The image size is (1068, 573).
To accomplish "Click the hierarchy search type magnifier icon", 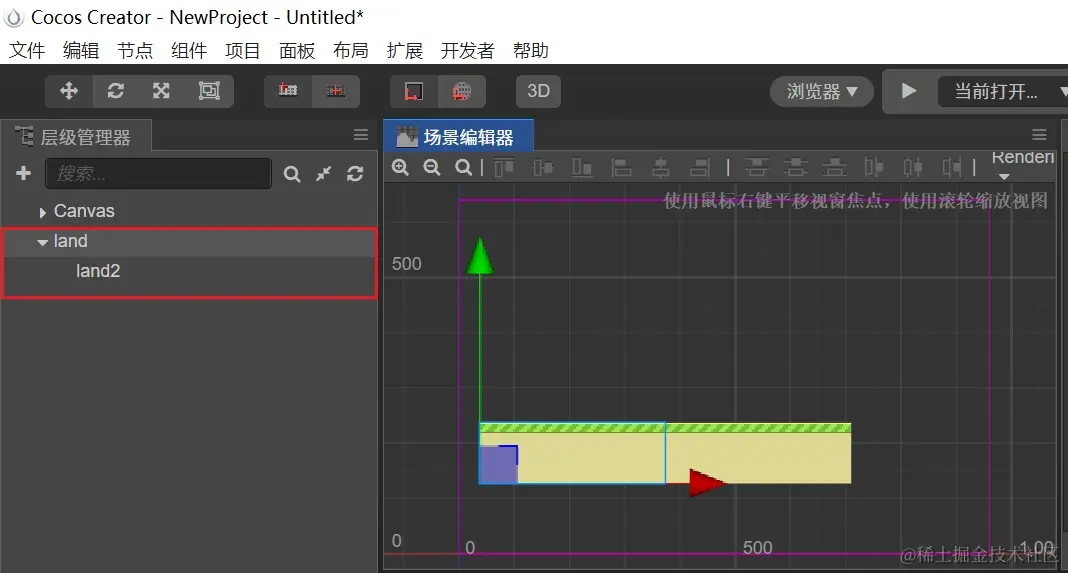I will click(x=292, y=174).
